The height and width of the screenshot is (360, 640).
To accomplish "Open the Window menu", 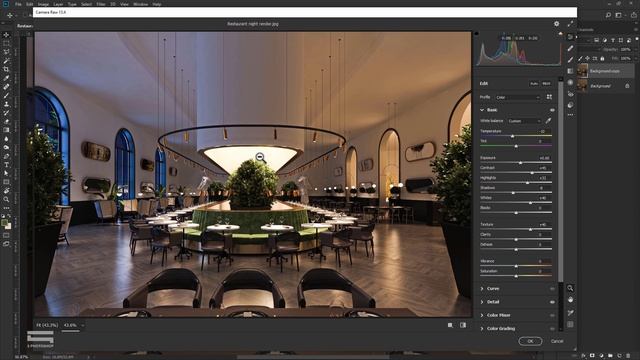I will 140,4.
